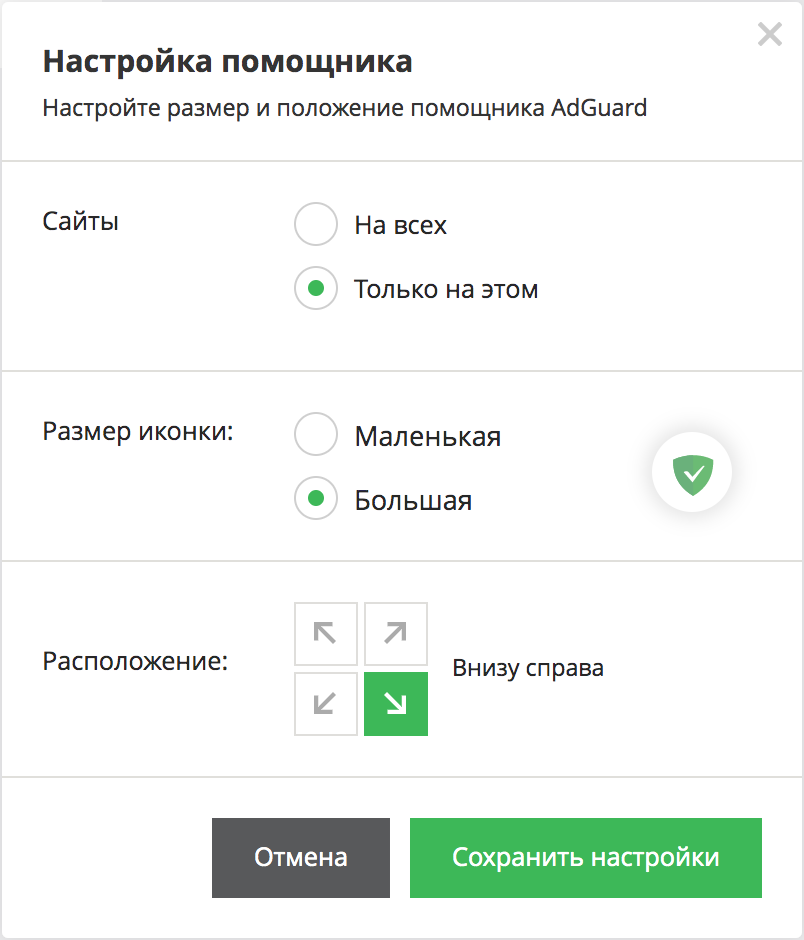The width and height of the screenshot is (804, 940).
Task: Choose the top-left position arrow
Action: tap(326, 634)
